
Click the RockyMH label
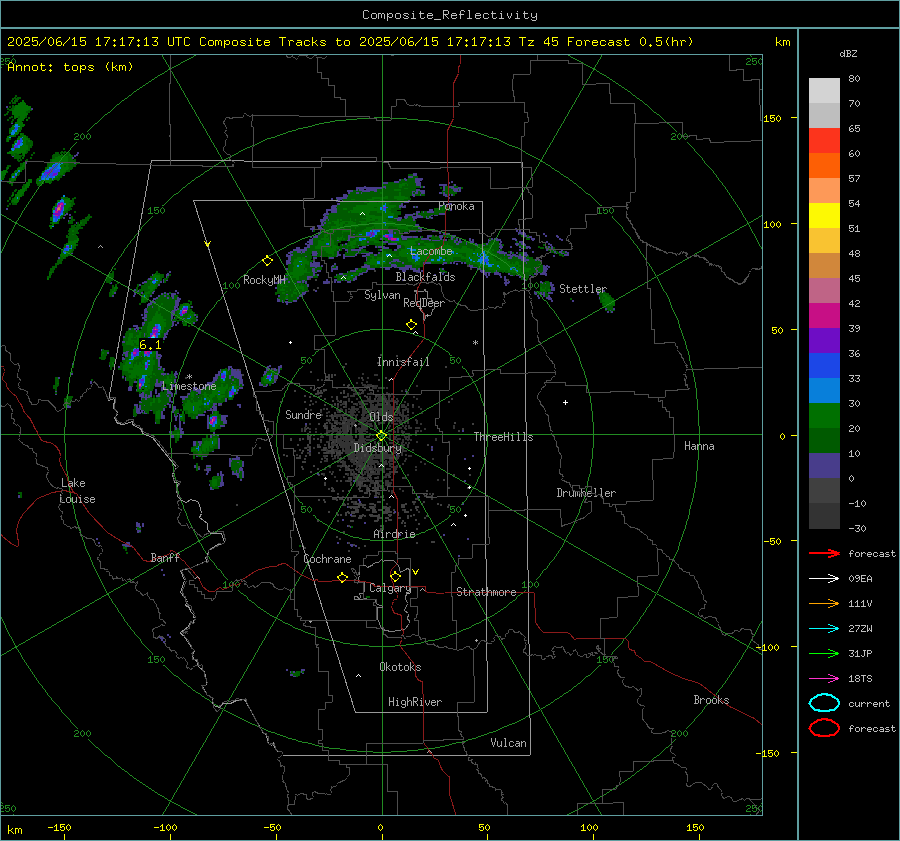coord(264,280)
